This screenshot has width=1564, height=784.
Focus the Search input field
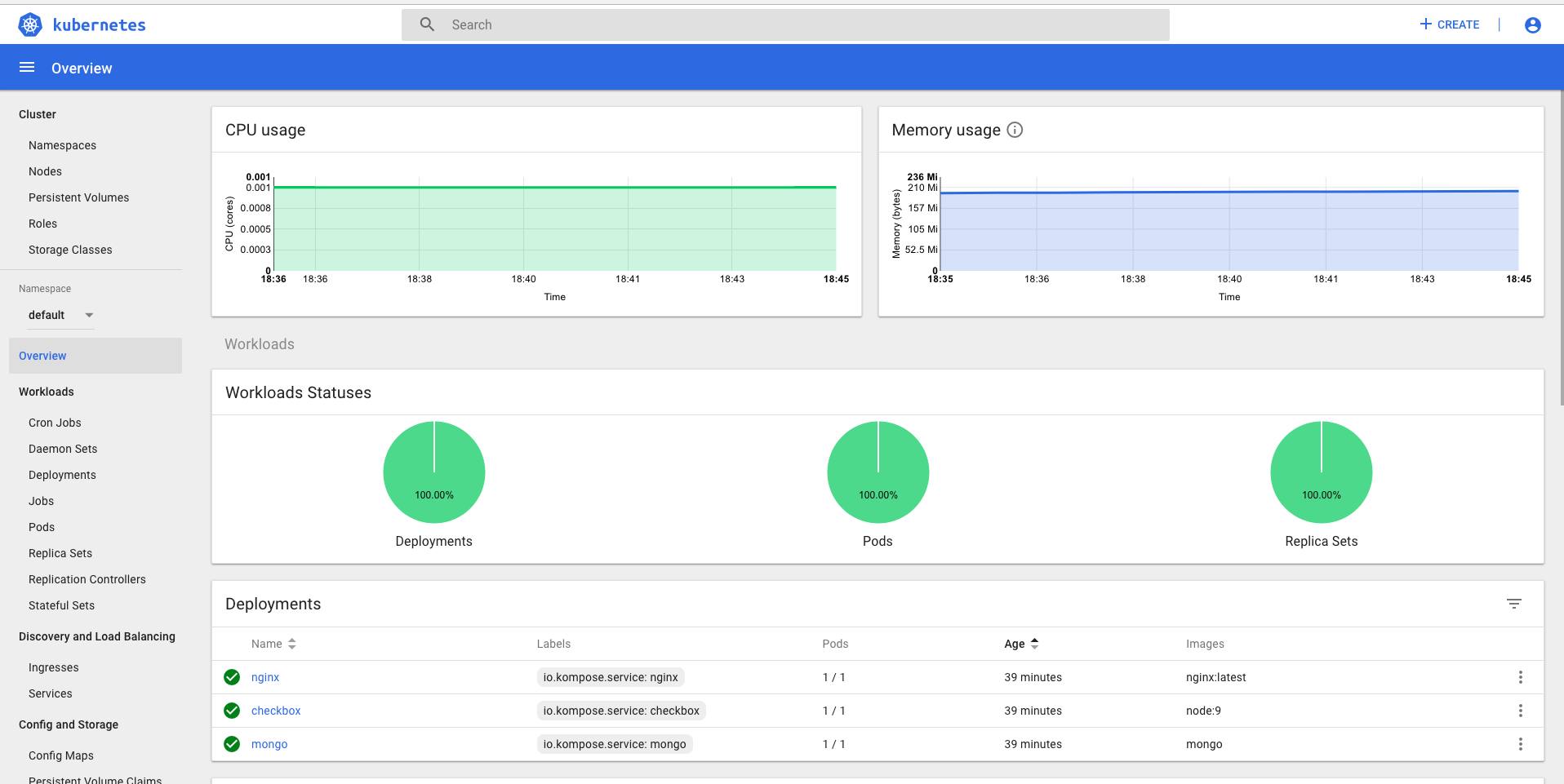pos(785,24)
